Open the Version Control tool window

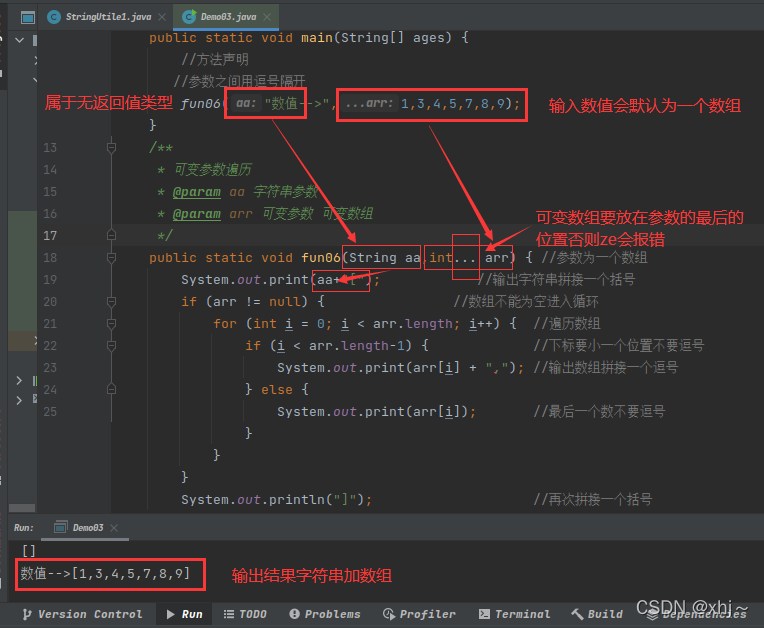pyautogui.click(x=83, y=614)
